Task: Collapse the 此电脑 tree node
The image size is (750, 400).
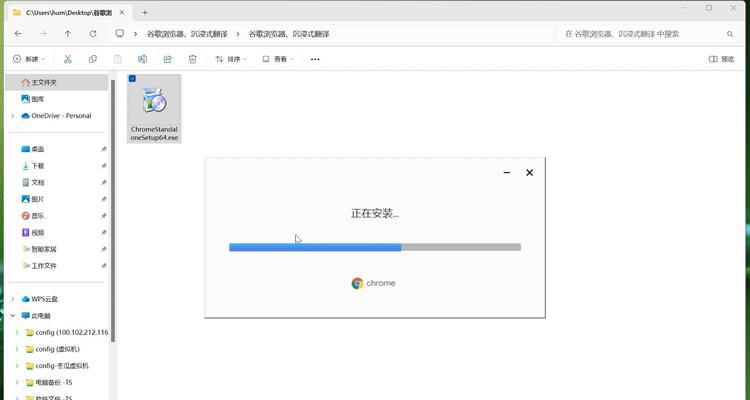Action: (13, 316)
